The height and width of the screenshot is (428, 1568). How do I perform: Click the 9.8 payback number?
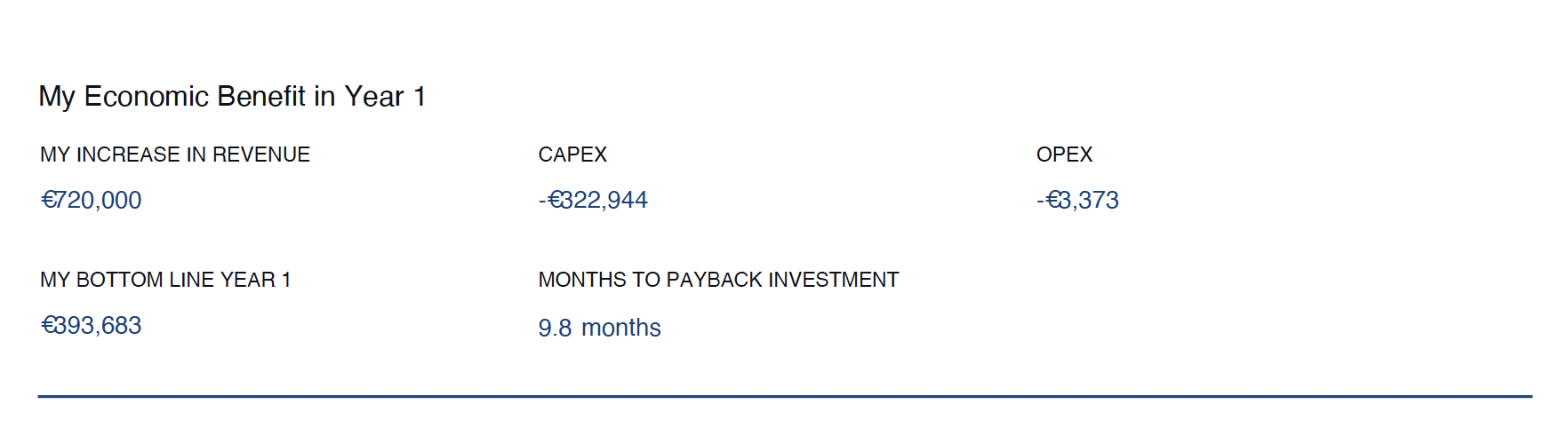tap(555, 328)
